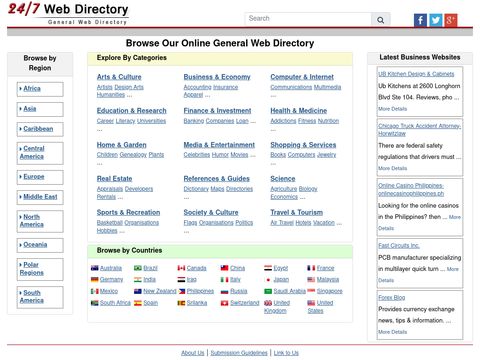Browse the Oceania region
The width and height of the screenshot is (480, 360).
coord(35,245)
